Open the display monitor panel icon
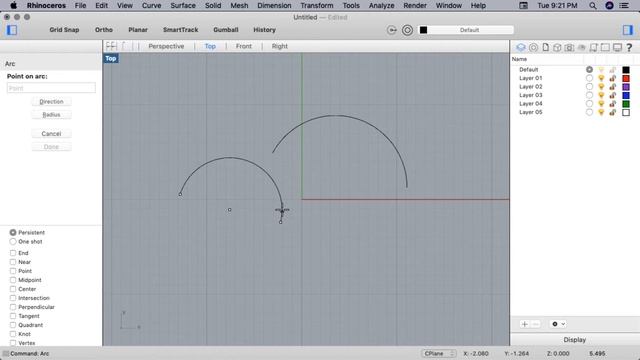Image resolution: width=640 pixels, height=360 pixels. click(617, 48)
